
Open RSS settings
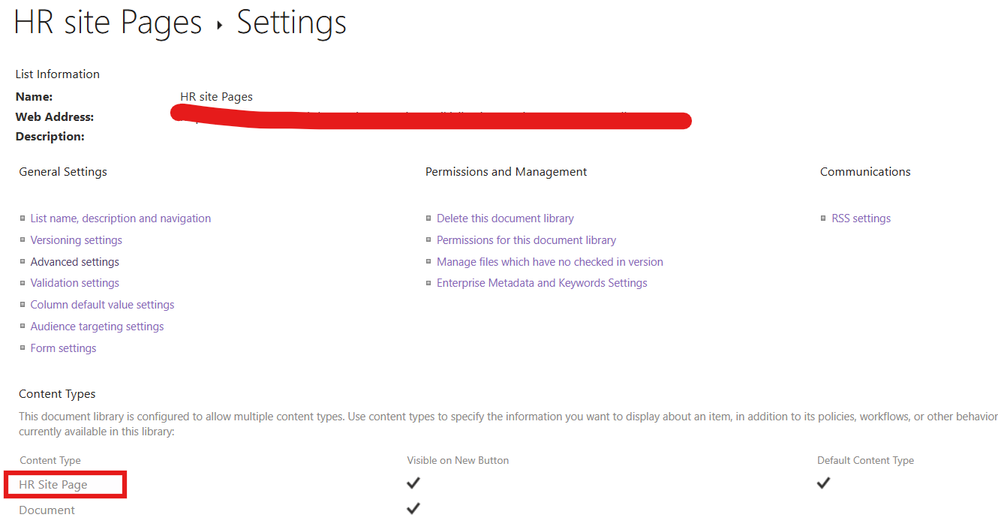point(861,218)
